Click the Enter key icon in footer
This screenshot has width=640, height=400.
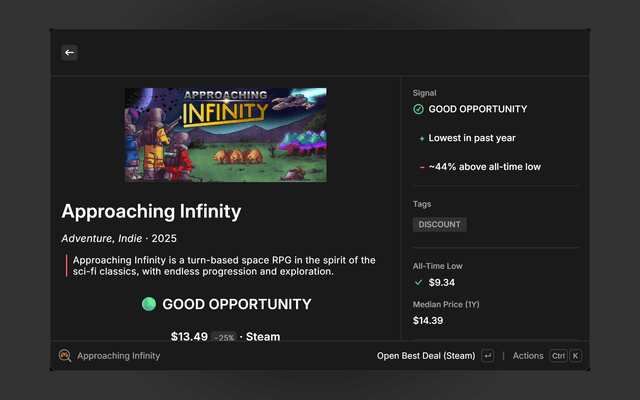[x=488, y=356]
